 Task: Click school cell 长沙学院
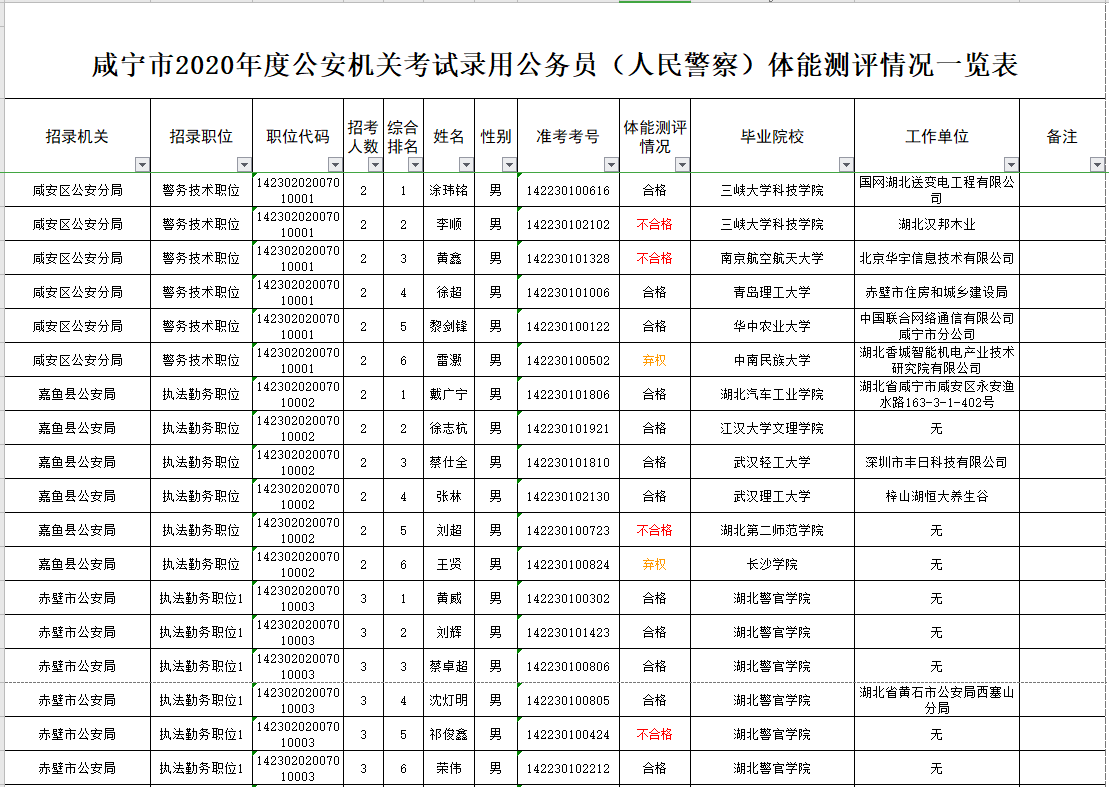tap(772, 564)
